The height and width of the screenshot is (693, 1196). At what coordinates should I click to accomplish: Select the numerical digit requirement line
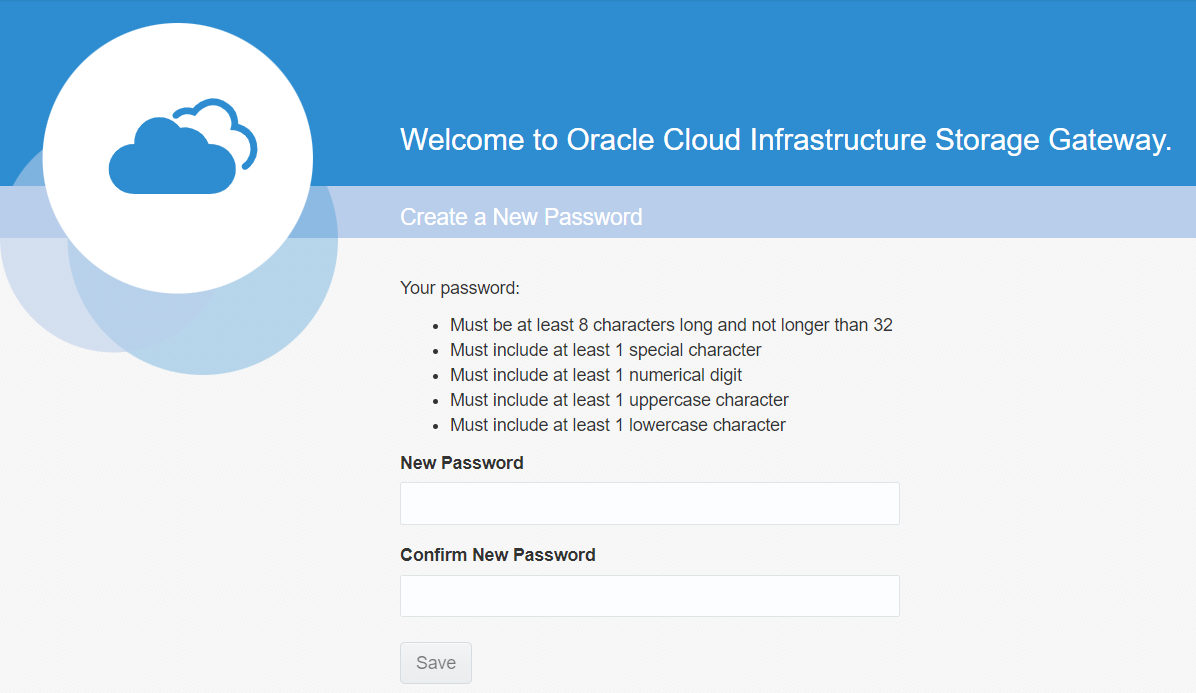point(596,375)
